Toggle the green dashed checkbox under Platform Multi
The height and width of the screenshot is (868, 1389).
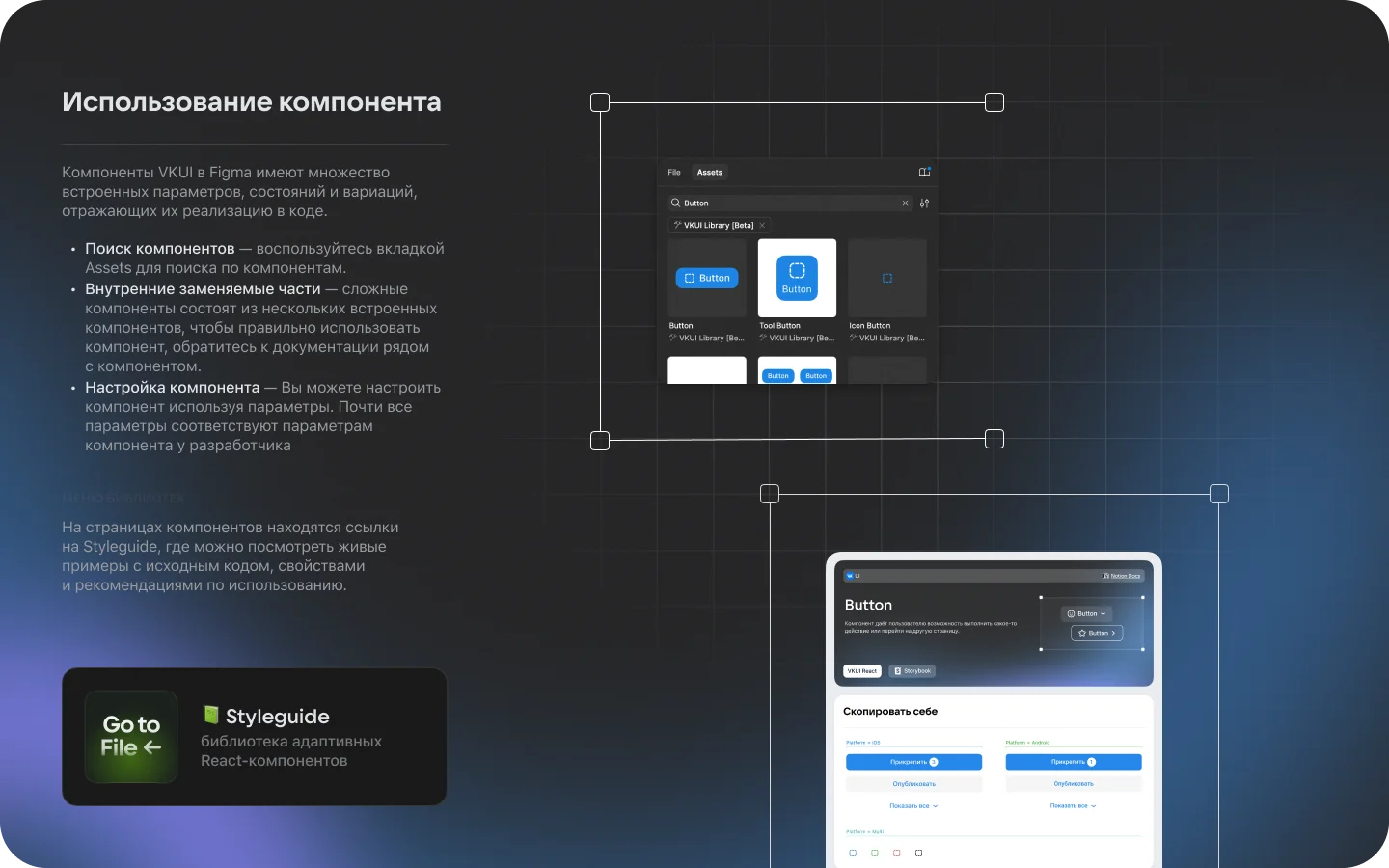875,853
